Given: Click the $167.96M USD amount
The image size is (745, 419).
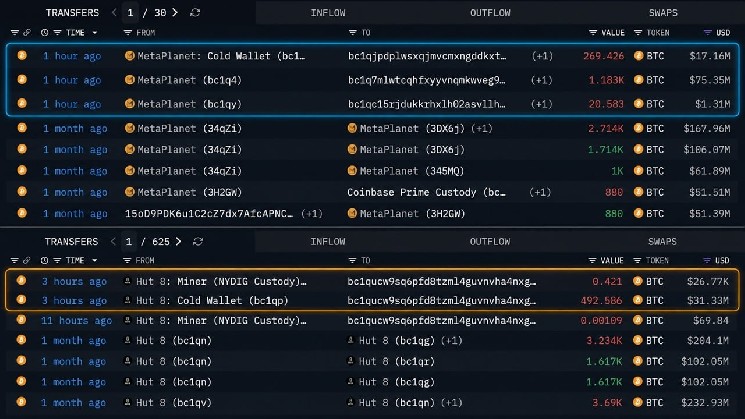Looking at the screenshot, I should (x=707, y=128).
